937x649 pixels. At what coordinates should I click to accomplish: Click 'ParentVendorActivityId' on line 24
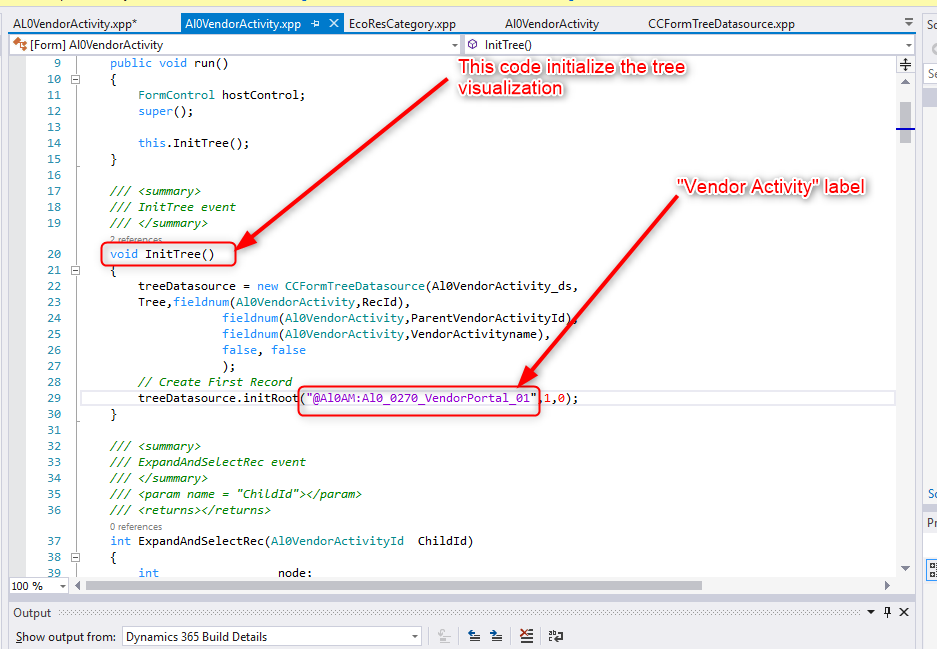point(488,318)
